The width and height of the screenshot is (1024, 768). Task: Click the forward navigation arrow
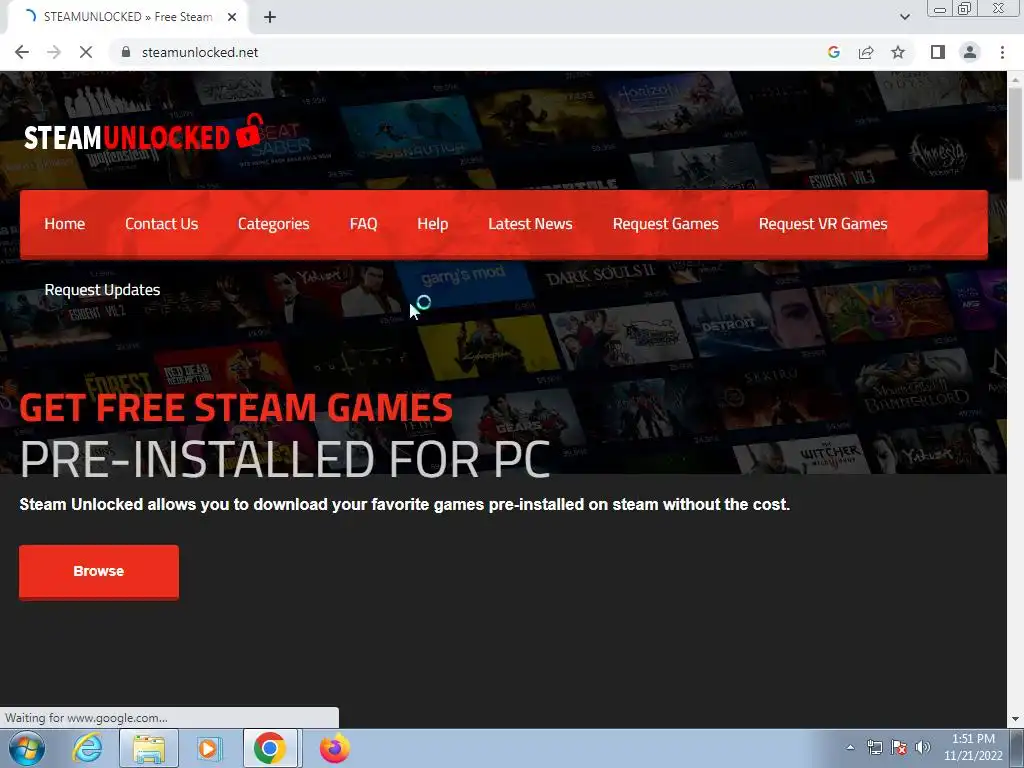54,52
